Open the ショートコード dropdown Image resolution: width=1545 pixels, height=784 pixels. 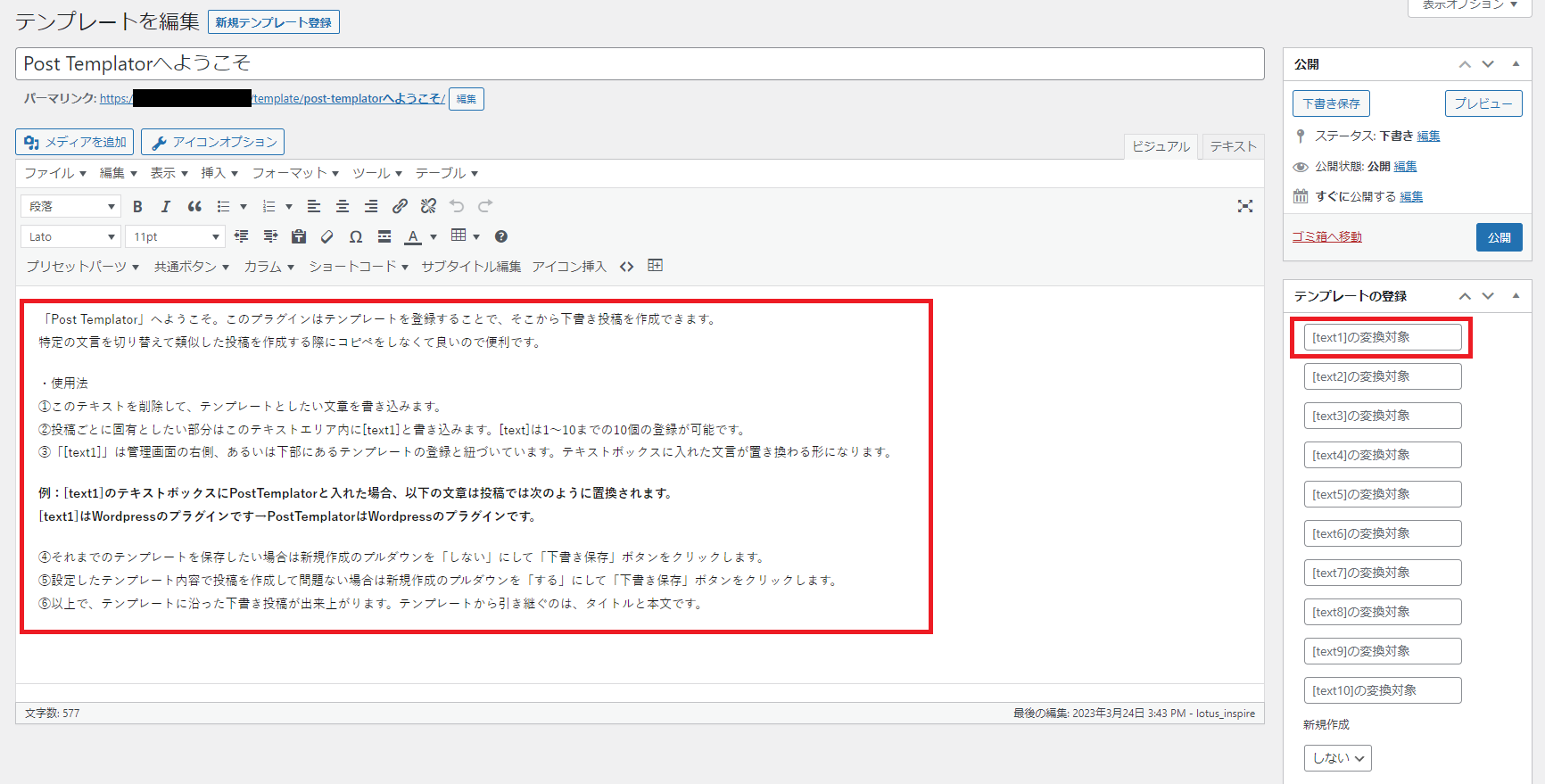(x=359, y=267)
